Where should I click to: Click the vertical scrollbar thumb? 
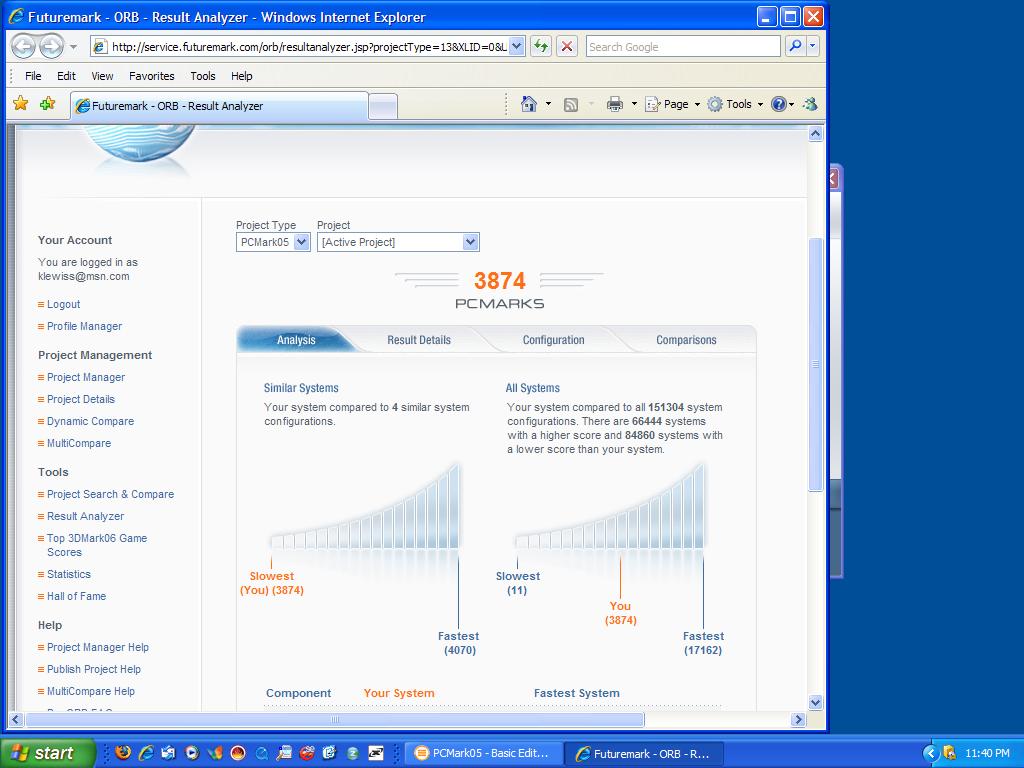tap(815, 364)
